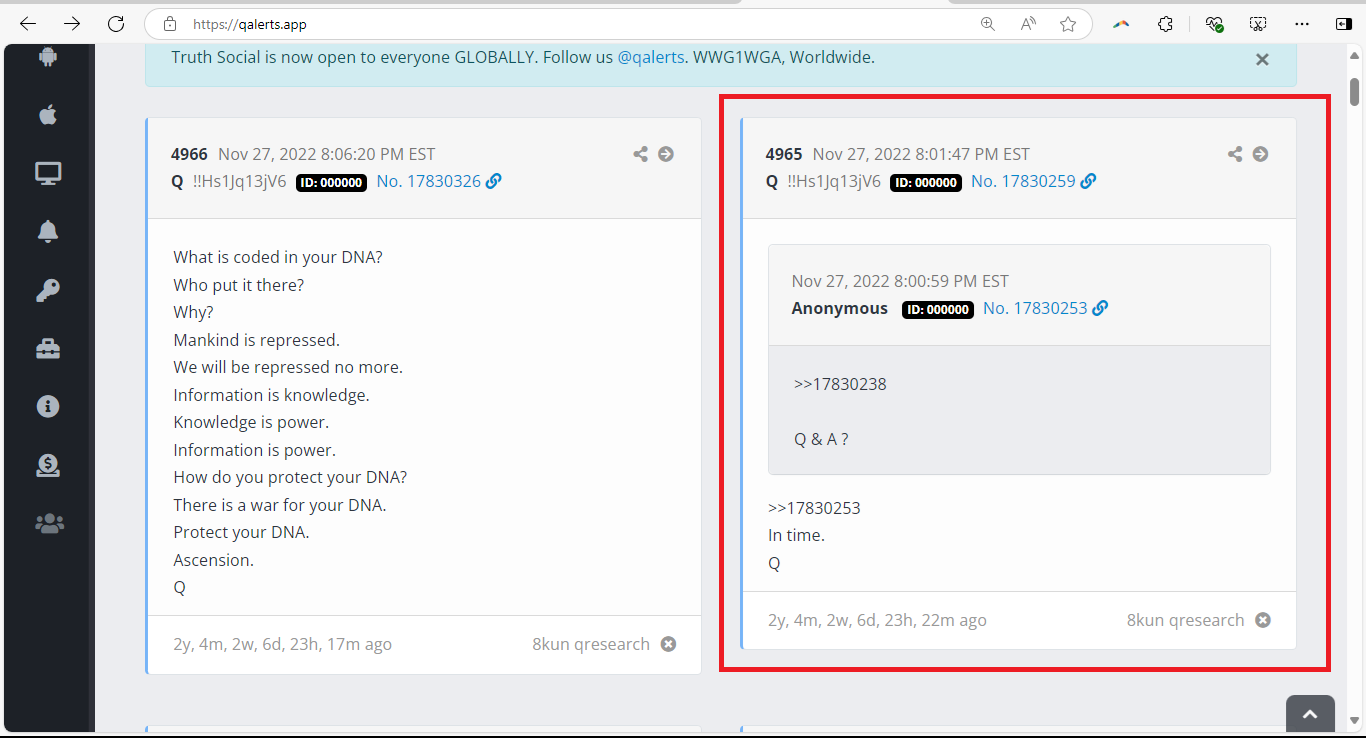
Task: Open browser Settings and more menu
Action: coord(1301,24)
